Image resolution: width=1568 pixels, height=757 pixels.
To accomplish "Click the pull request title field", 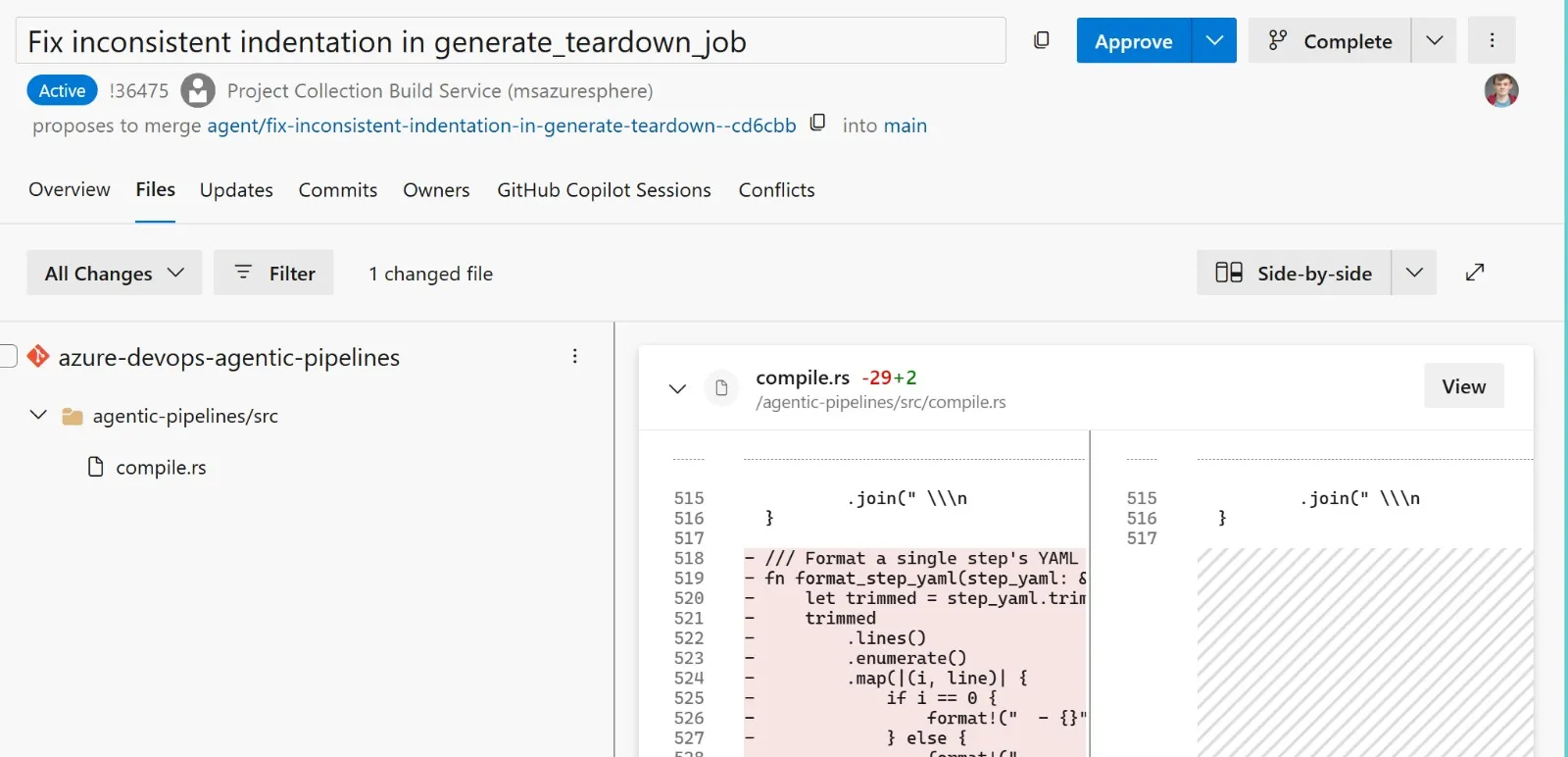I will tap(511, 40).
